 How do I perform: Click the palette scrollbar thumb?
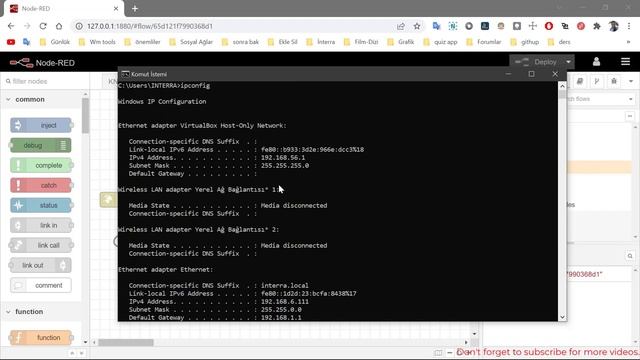point(85,115)
